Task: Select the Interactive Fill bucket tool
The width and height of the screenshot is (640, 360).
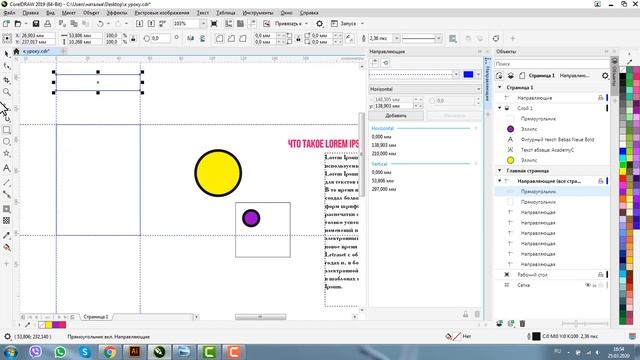Action: coord(7,247)
